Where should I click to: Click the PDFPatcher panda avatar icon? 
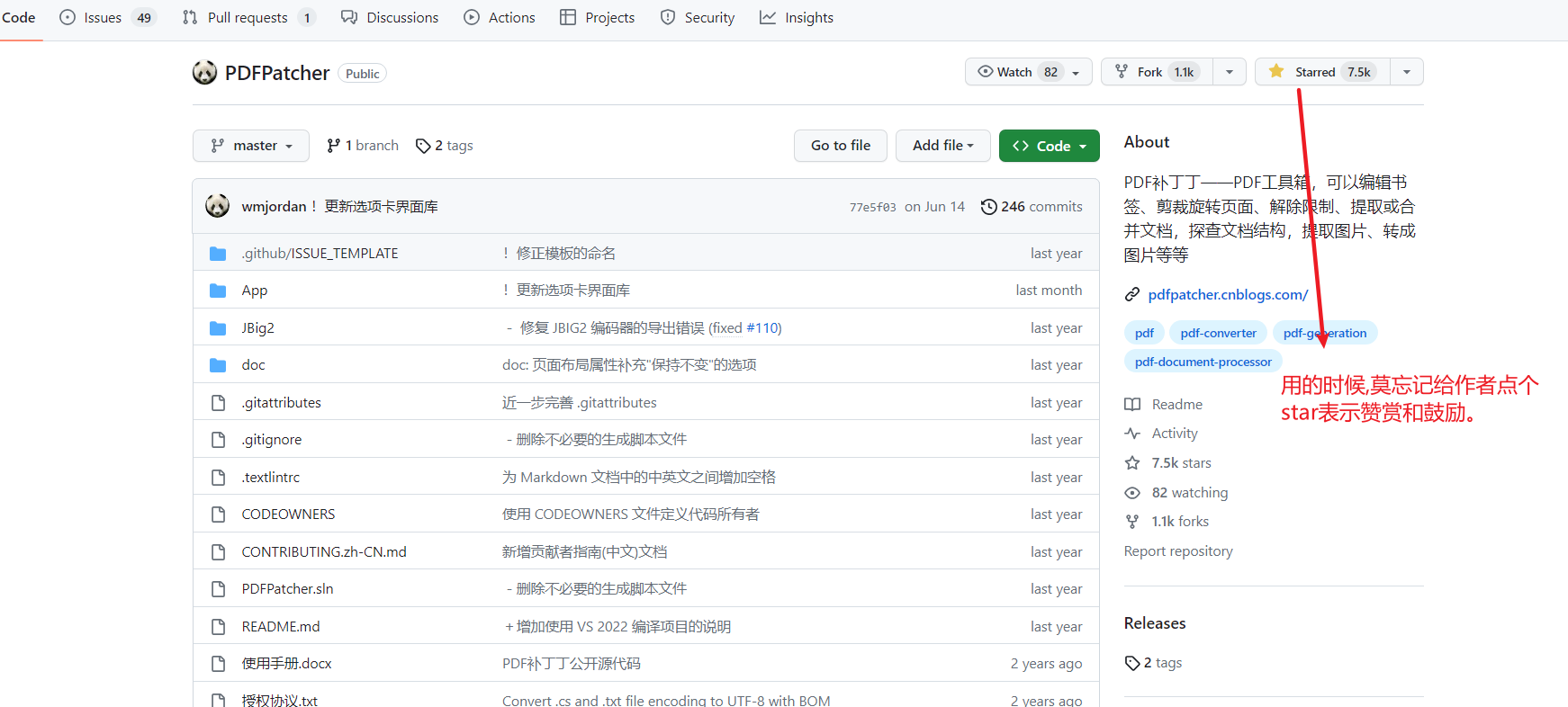[x=204, y=73]
